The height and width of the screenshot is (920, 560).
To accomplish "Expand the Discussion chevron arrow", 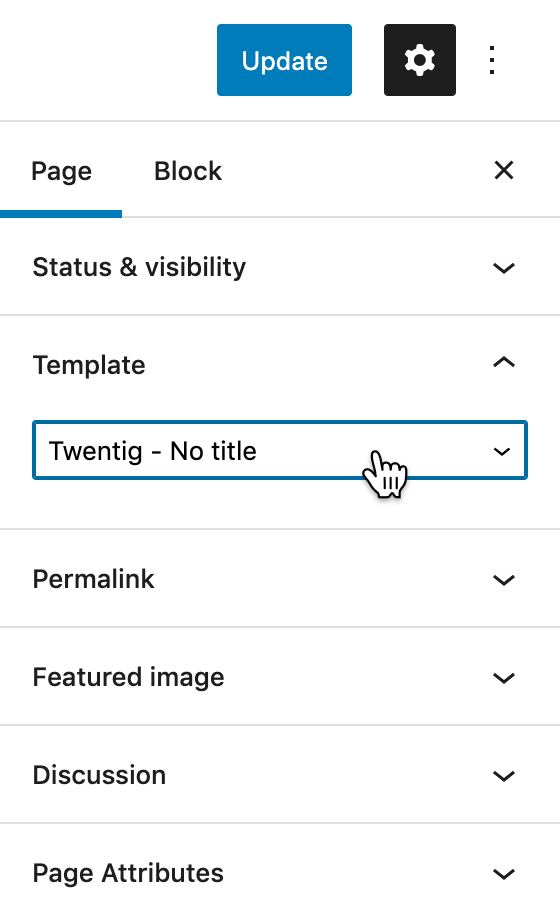I will coord(504,776).
